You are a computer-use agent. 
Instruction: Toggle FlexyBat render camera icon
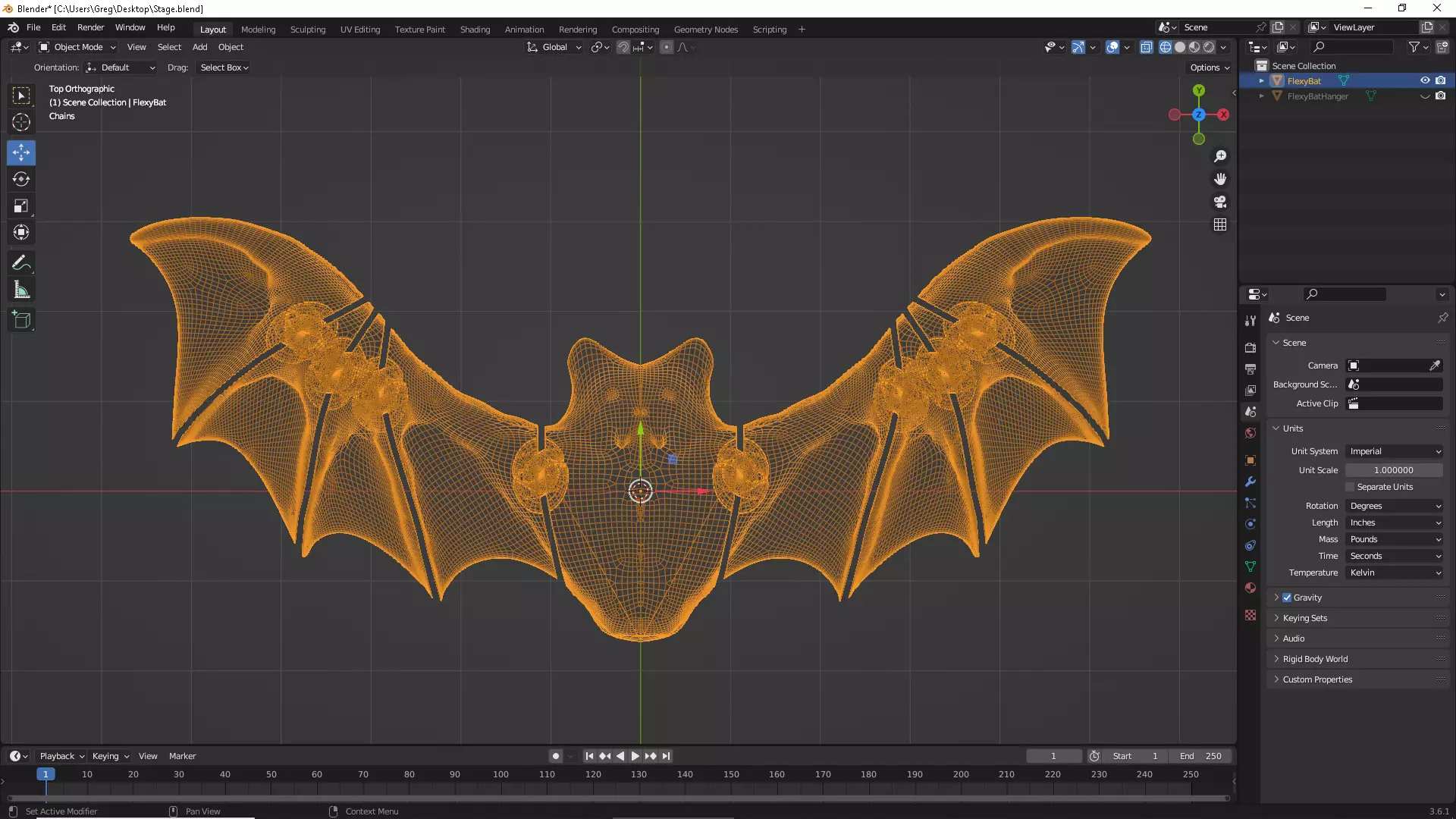point(1441,80)
